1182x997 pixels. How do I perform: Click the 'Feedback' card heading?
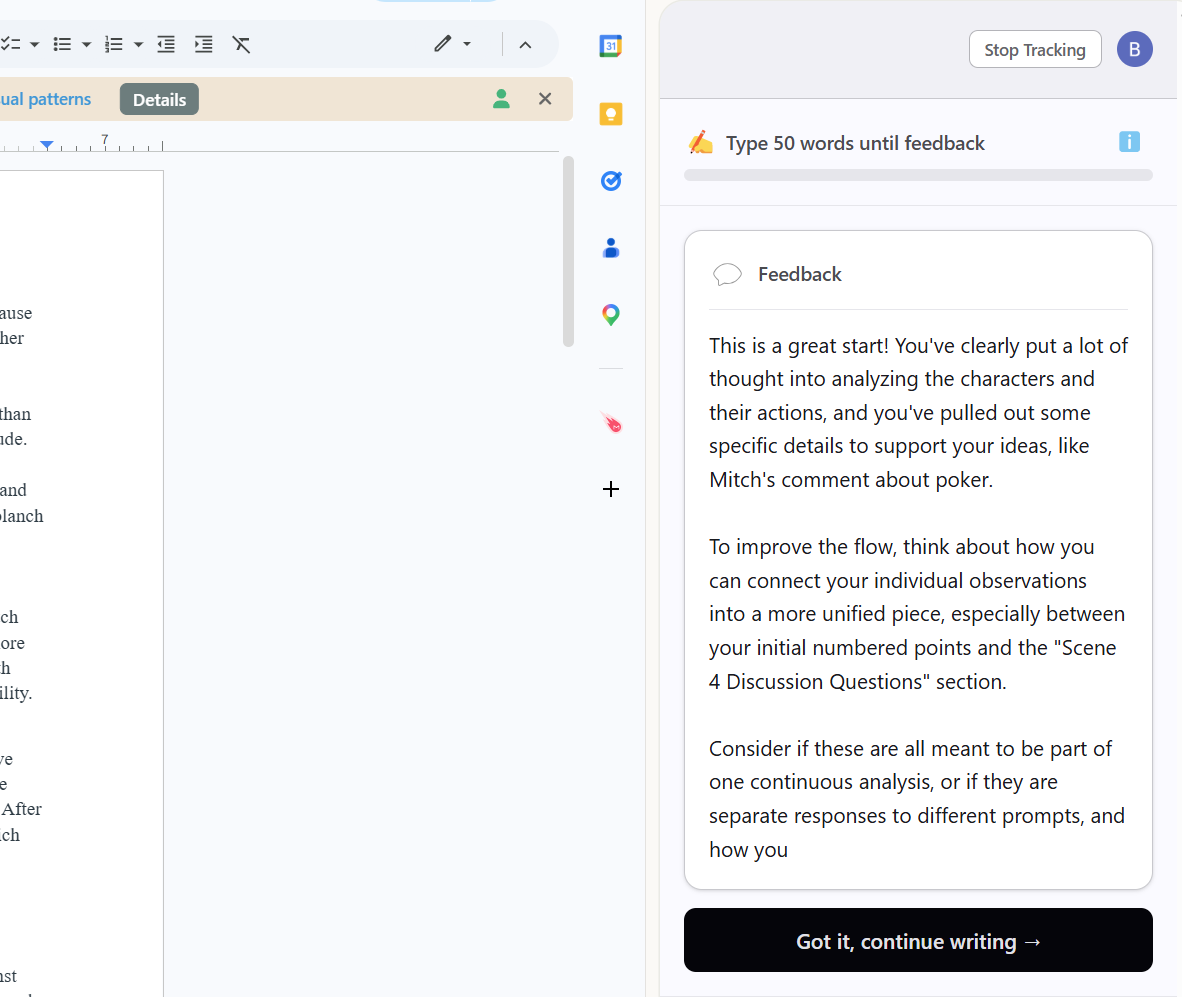[x=799, y=274]
